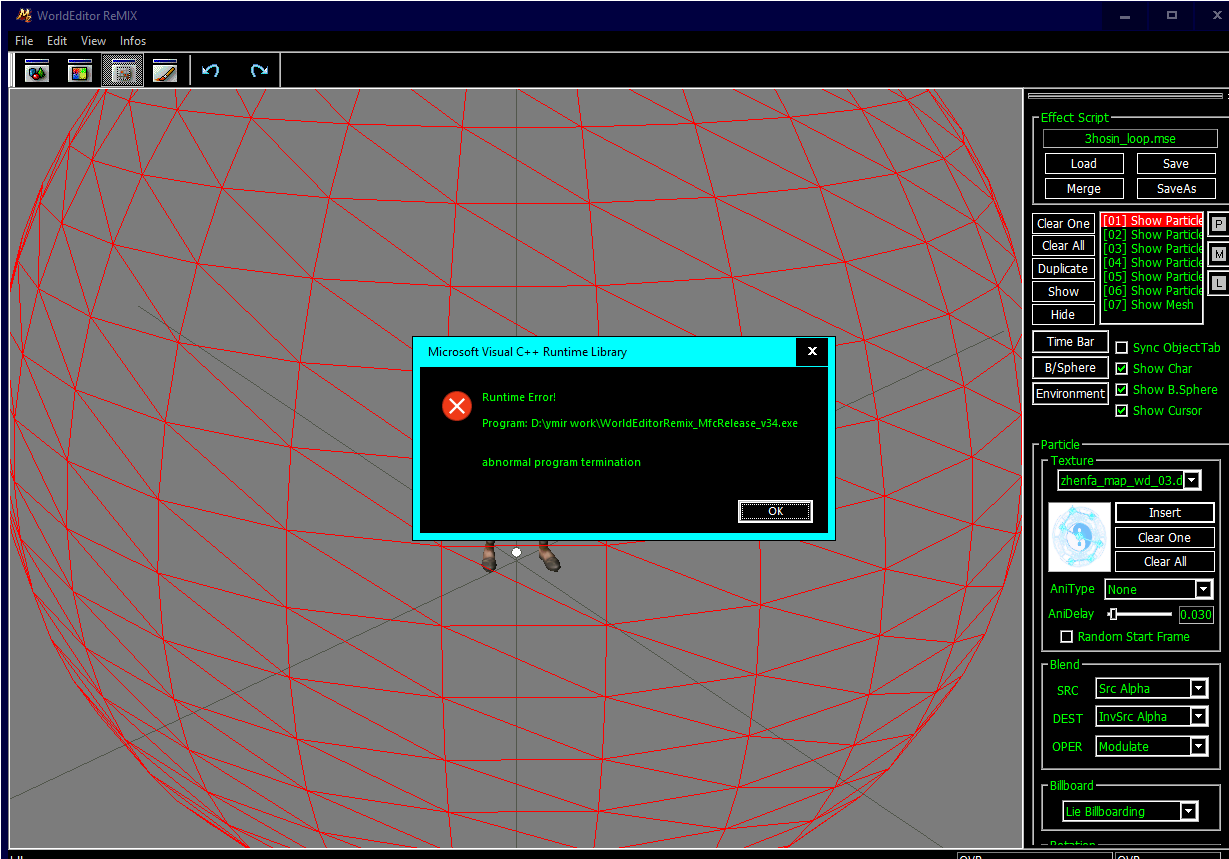Screen dimensions: 1229x859
Task: Select the dotted-selection grid toolbar icon
Action: 122,70
